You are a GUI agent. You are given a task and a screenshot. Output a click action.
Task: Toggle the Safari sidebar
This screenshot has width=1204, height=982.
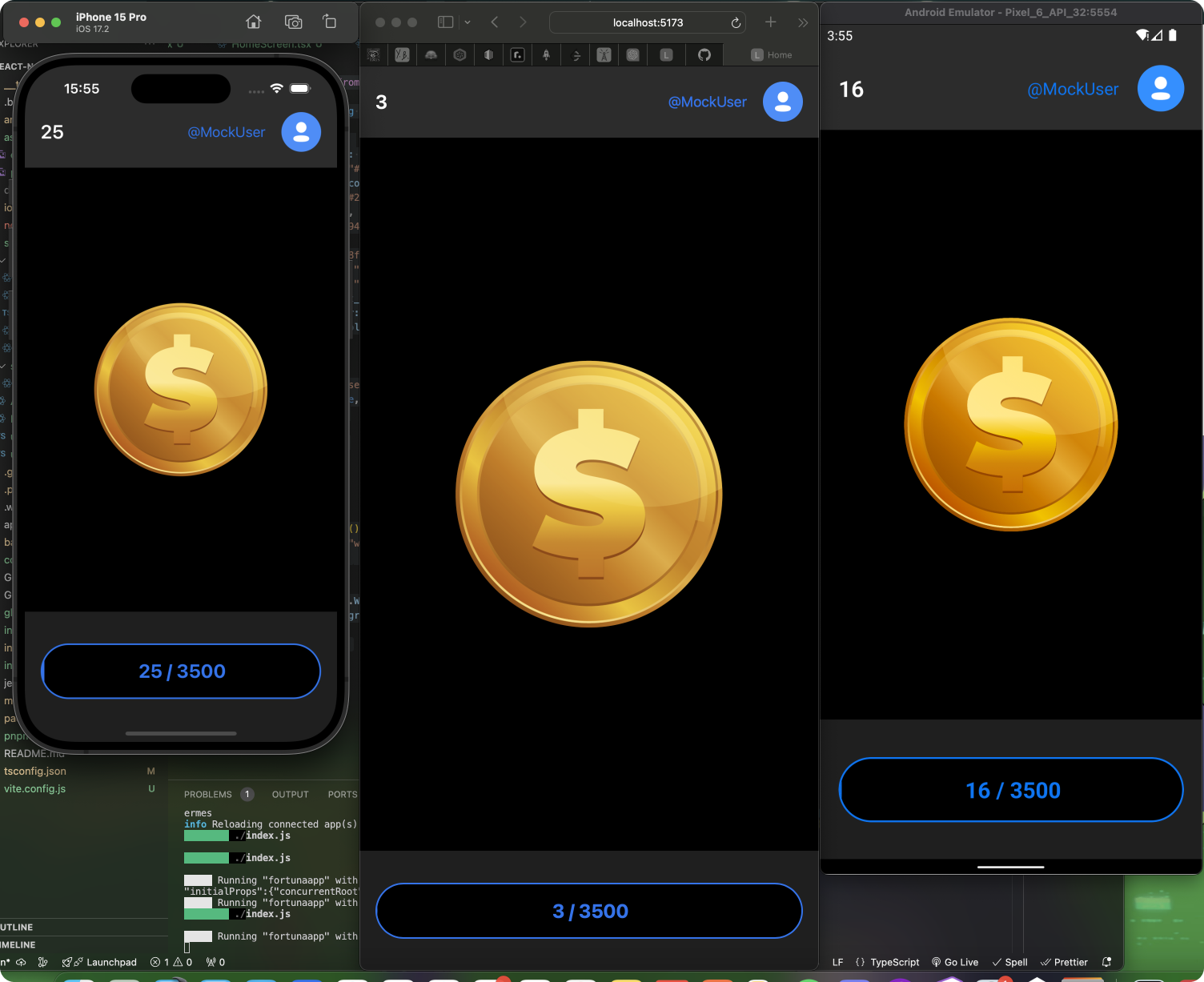446,22
